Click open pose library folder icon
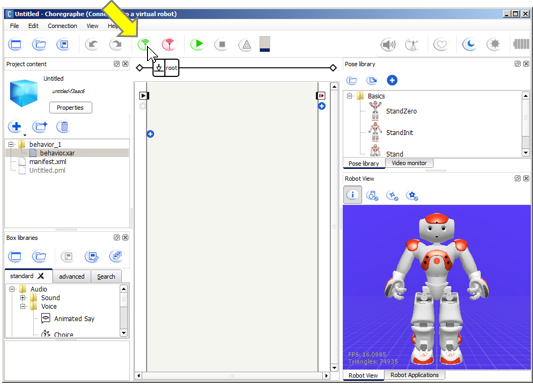The height and width of the screenshot is (390, 533). 352,81
